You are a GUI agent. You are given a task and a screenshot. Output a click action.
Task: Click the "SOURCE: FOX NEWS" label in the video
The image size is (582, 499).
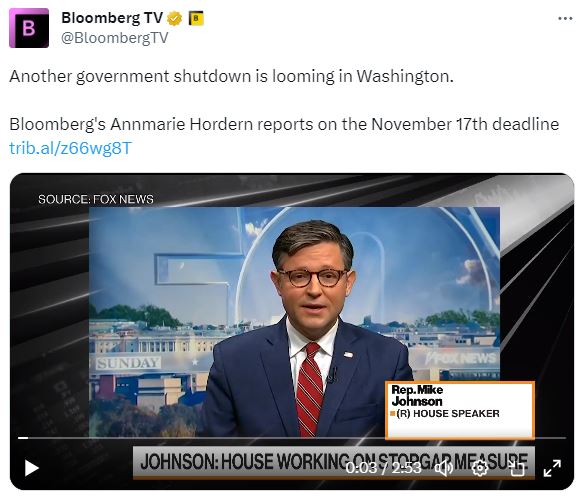96,199
